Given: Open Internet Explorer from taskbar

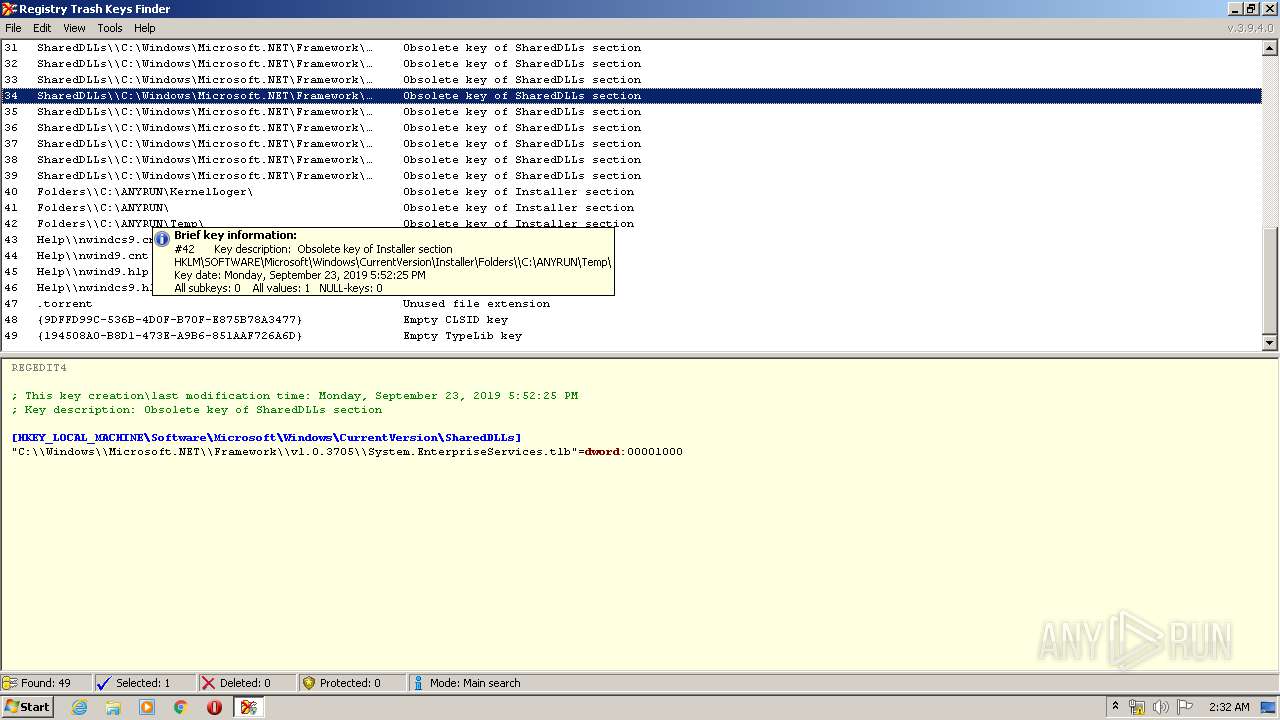Looking at the screenshot, I should (79, 707).
